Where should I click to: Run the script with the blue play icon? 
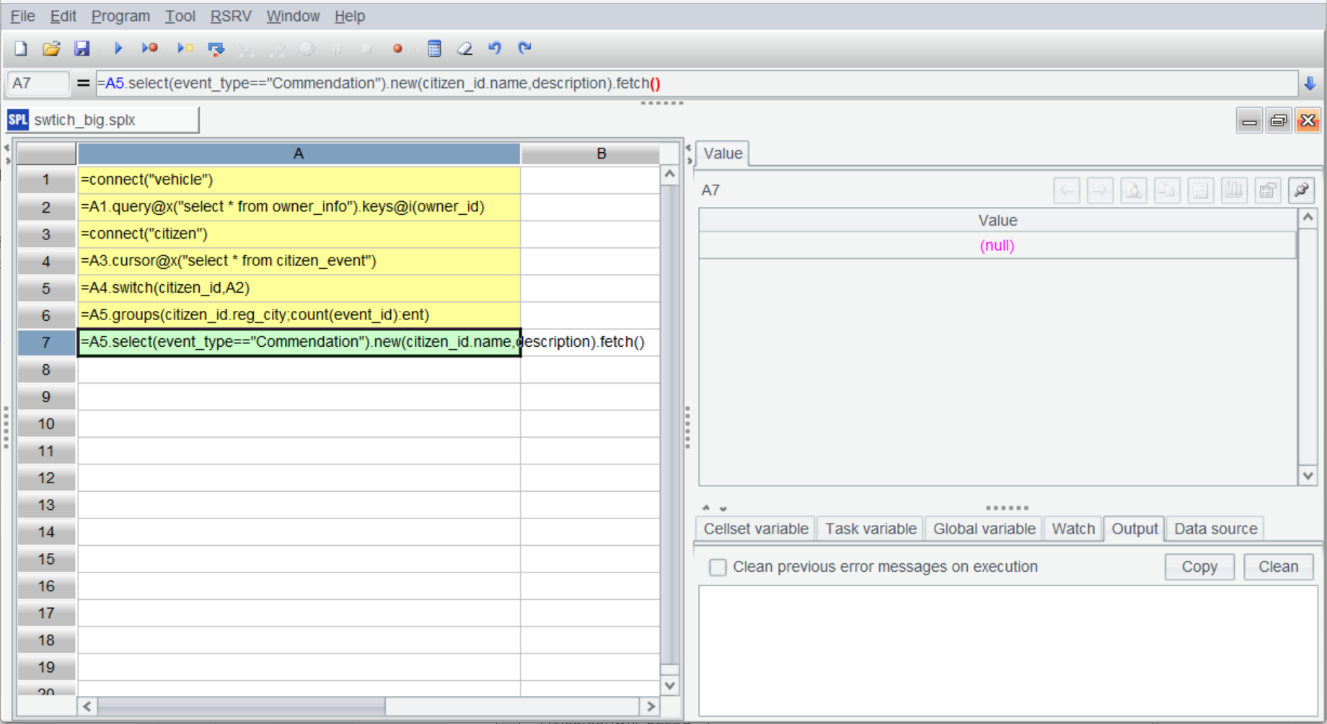click(x=118, y=48)
